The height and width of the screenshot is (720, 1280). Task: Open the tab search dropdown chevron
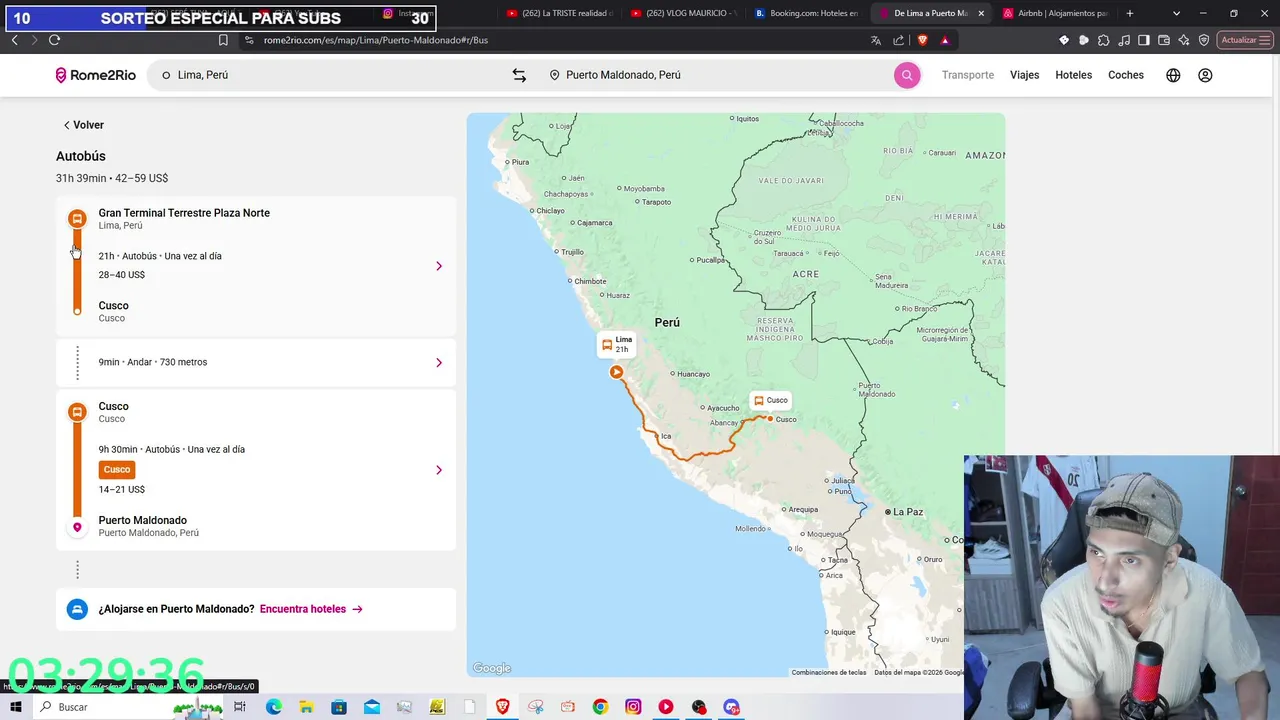[x=1176, y=13]
